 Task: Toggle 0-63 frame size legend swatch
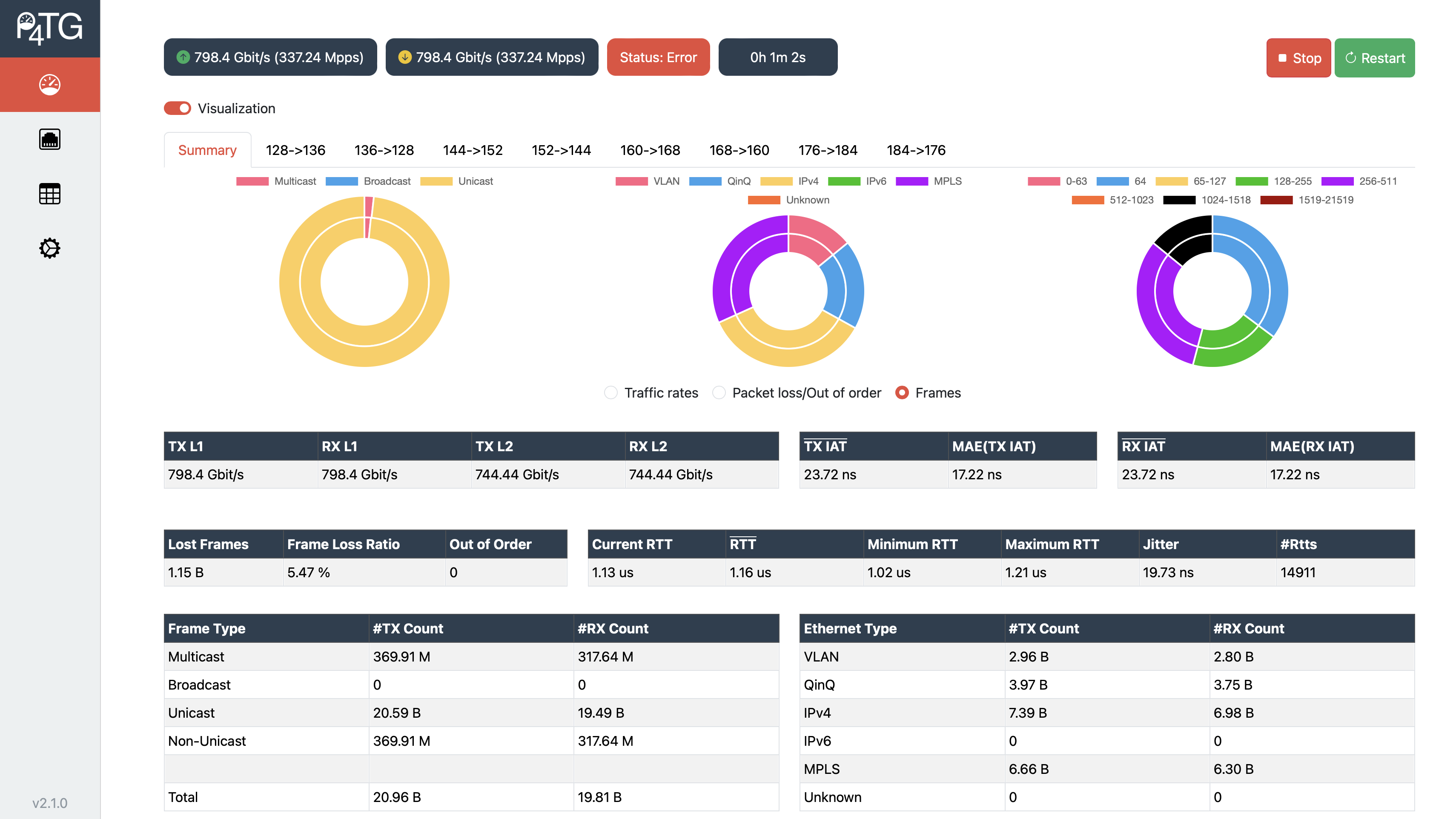click(1043, 181)
